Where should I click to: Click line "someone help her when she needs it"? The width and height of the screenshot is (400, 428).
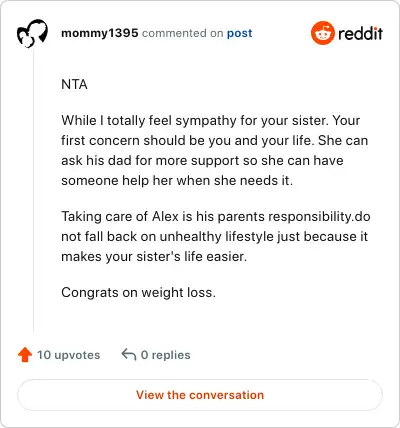point(177,180)
